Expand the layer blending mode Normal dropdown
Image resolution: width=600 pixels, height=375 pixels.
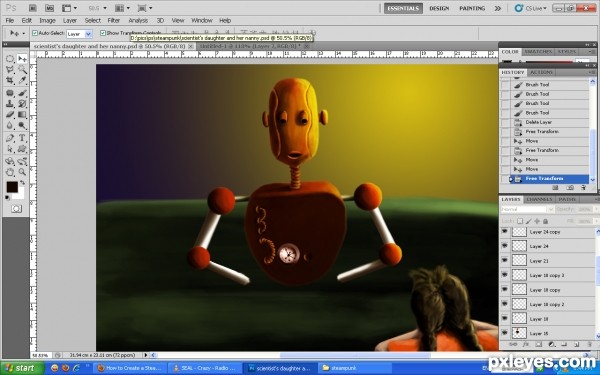(527, 209)
